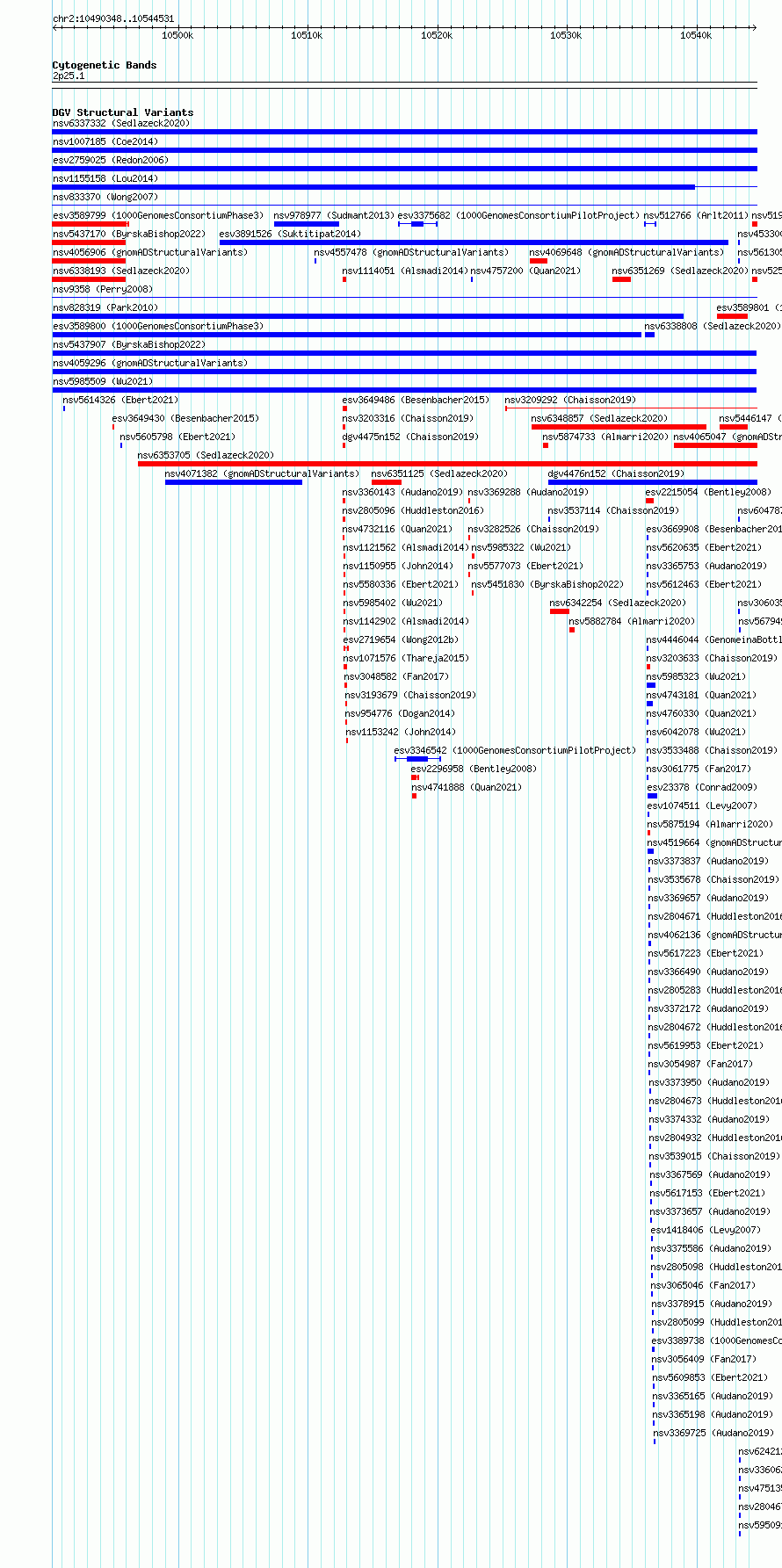Image resolution: width=782 pixels, height=1568 pixels.
Task: Click the 10540k ruler tick label
Action: 696,35
